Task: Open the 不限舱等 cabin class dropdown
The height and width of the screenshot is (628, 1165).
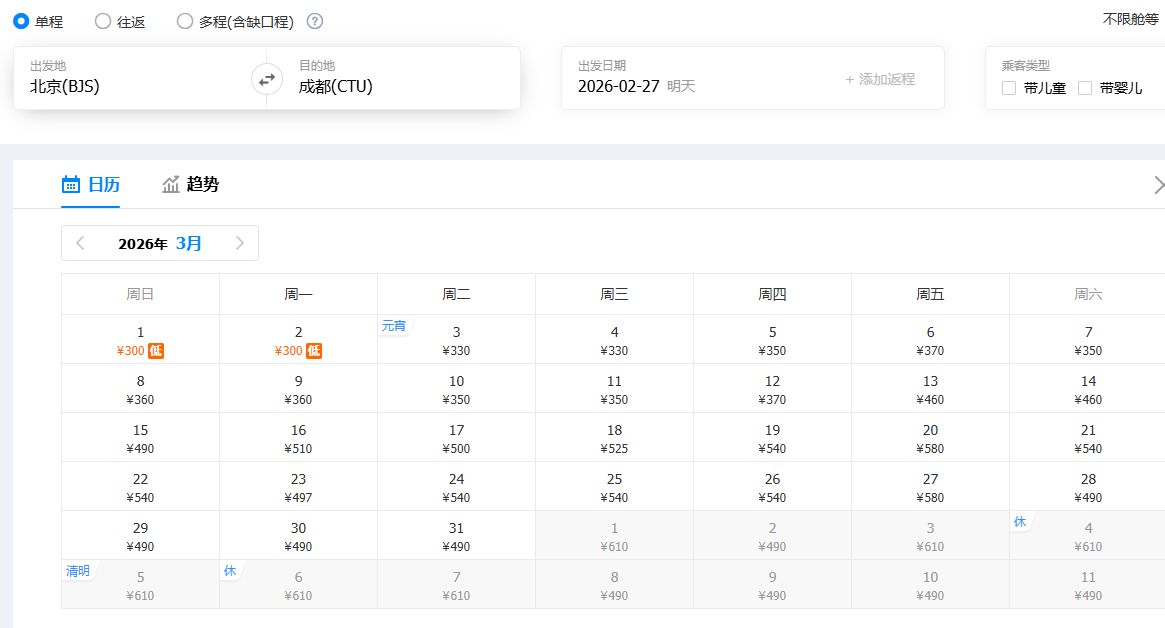Action: (1130, 19)
